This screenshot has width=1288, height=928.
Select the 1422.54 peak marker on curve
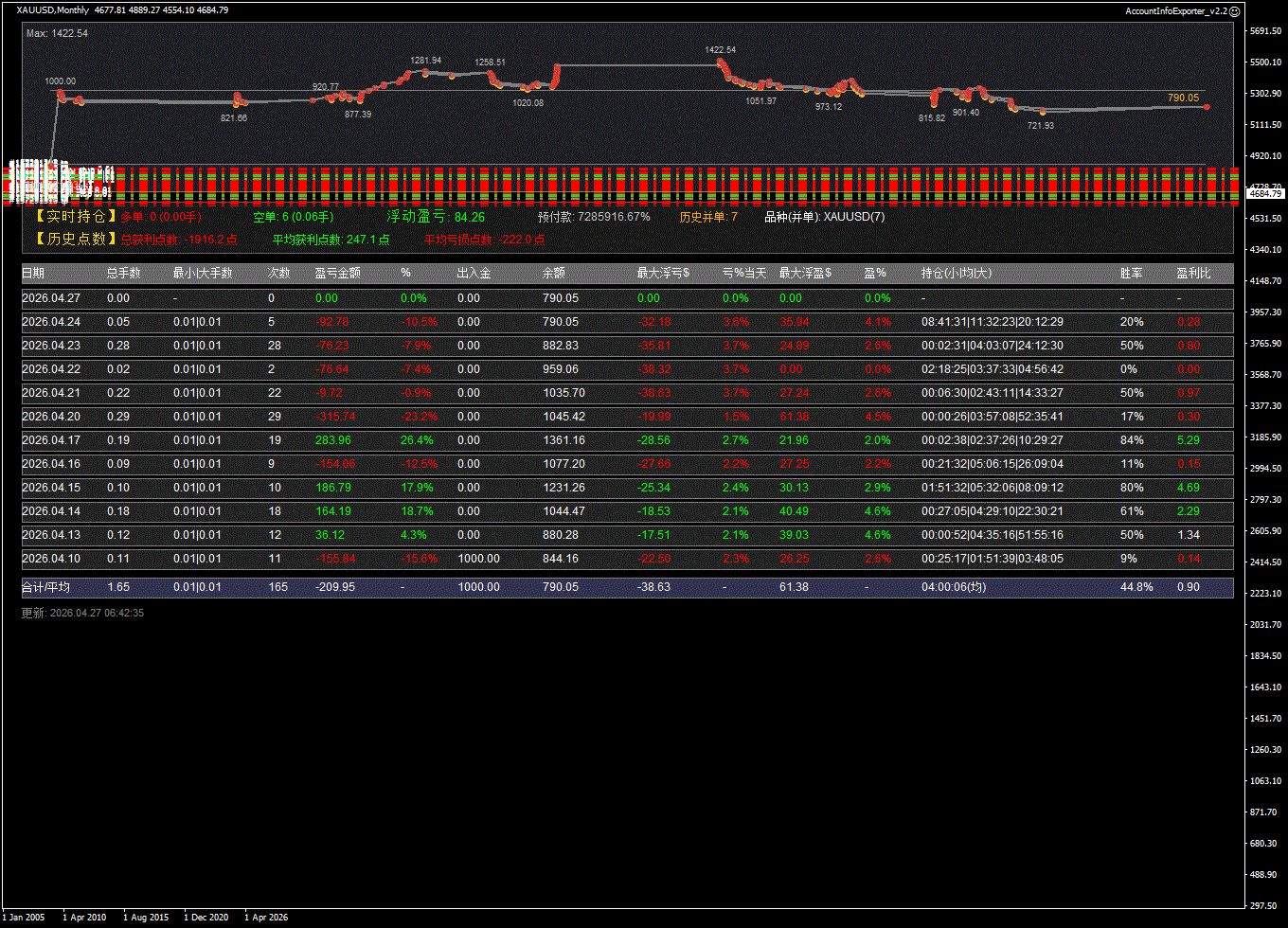coord(720,62)
